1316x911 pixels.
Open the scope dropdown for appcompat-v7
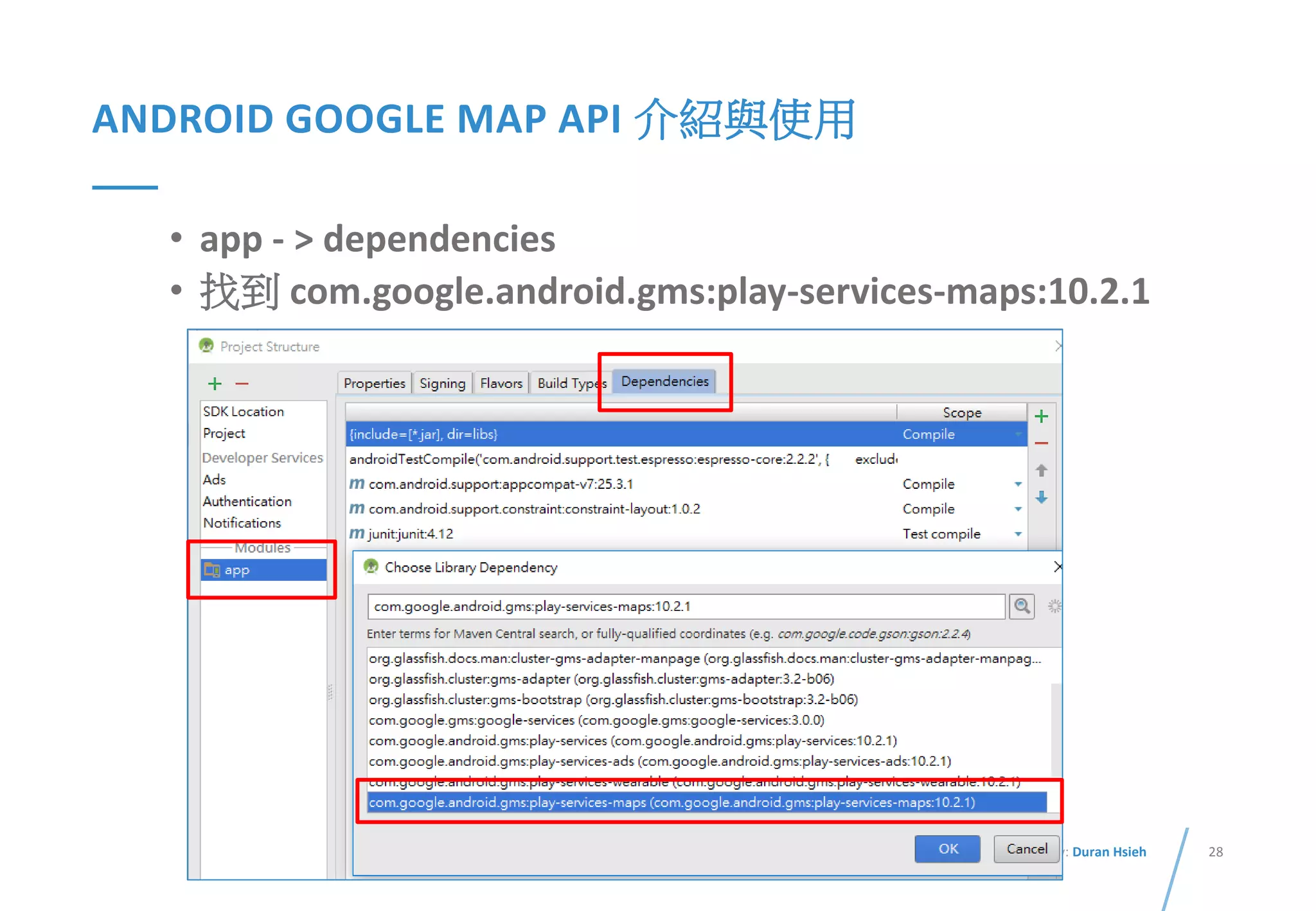(1018, 484)
